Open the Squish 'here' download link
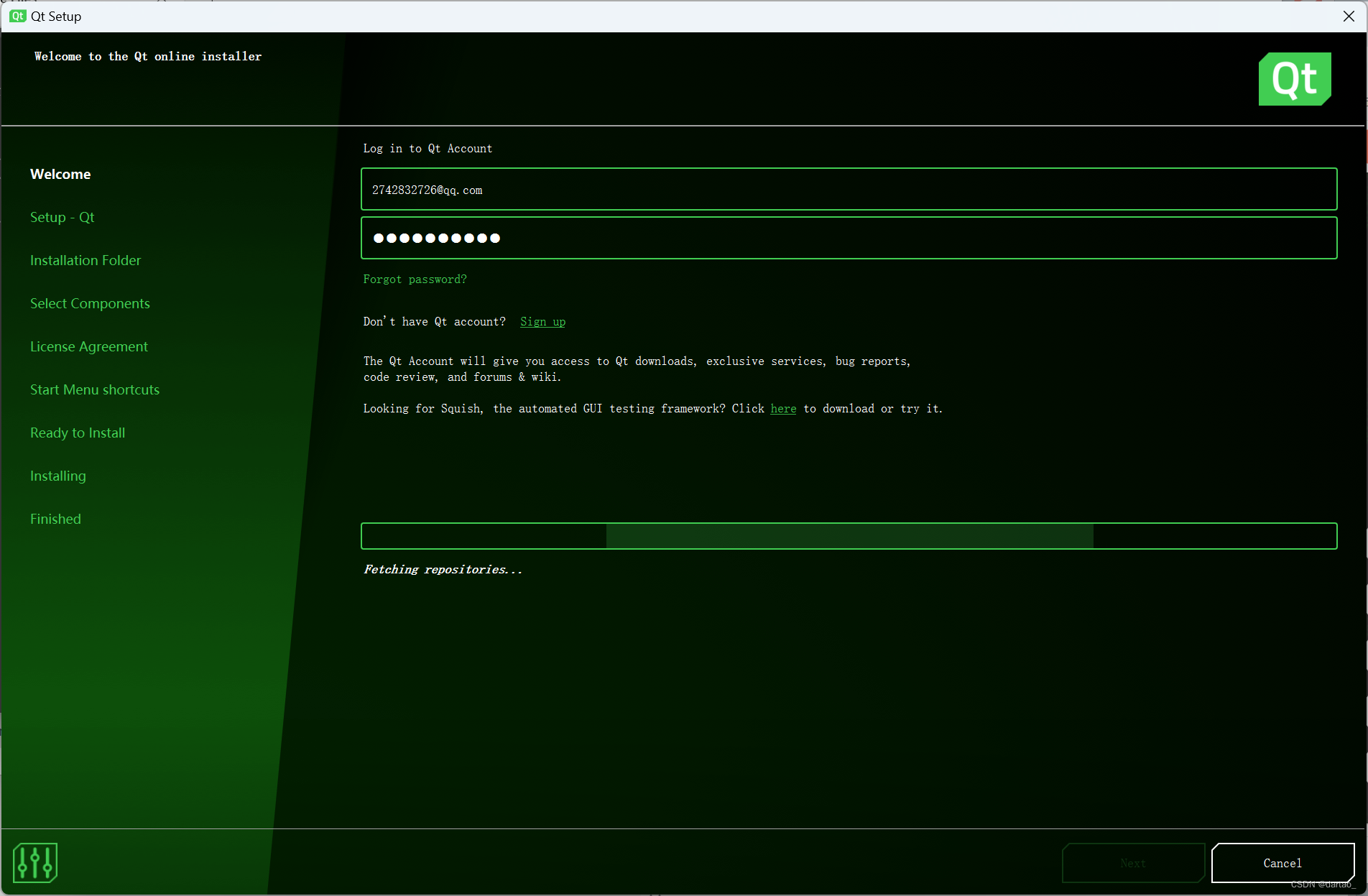This screenshot has width=1368, height=896. click(x=783, y=408)
